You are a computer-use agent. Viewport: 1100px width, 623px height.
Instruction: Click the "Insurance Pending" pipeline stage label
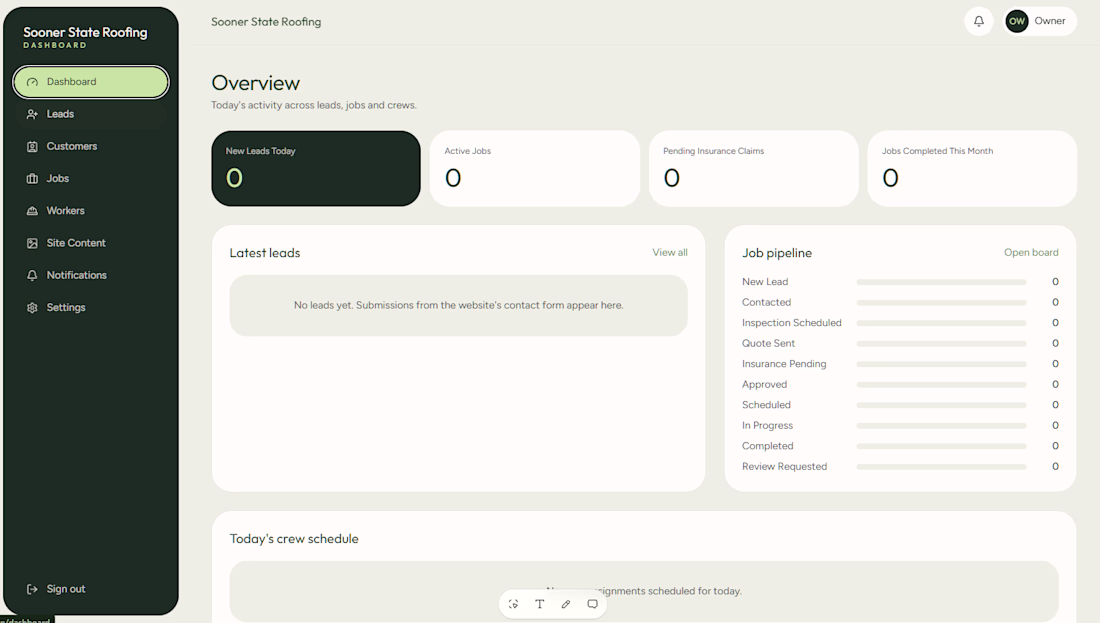[x=784, y=364]
